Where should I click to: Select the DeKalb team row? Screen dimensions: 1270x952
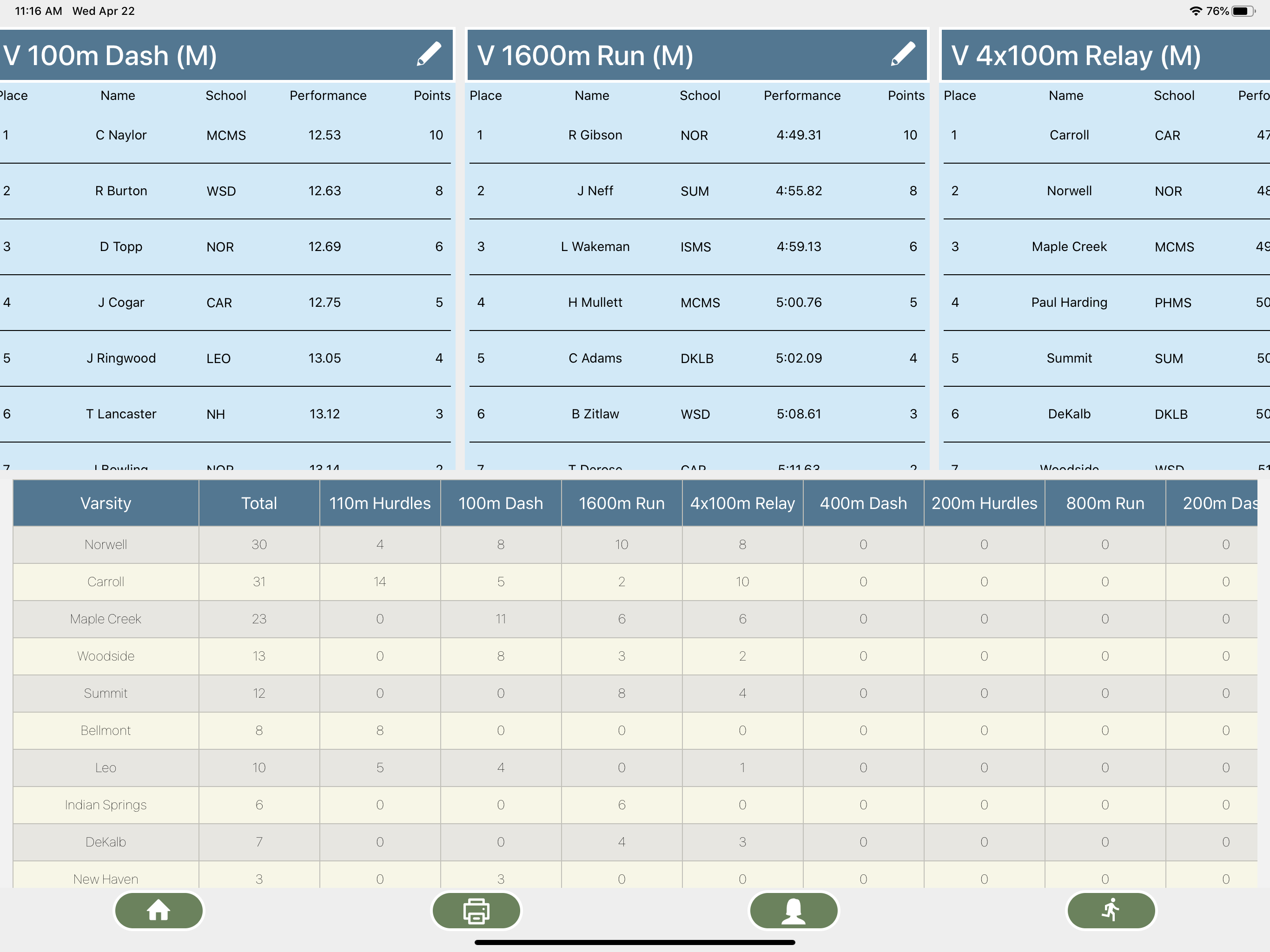635,842
